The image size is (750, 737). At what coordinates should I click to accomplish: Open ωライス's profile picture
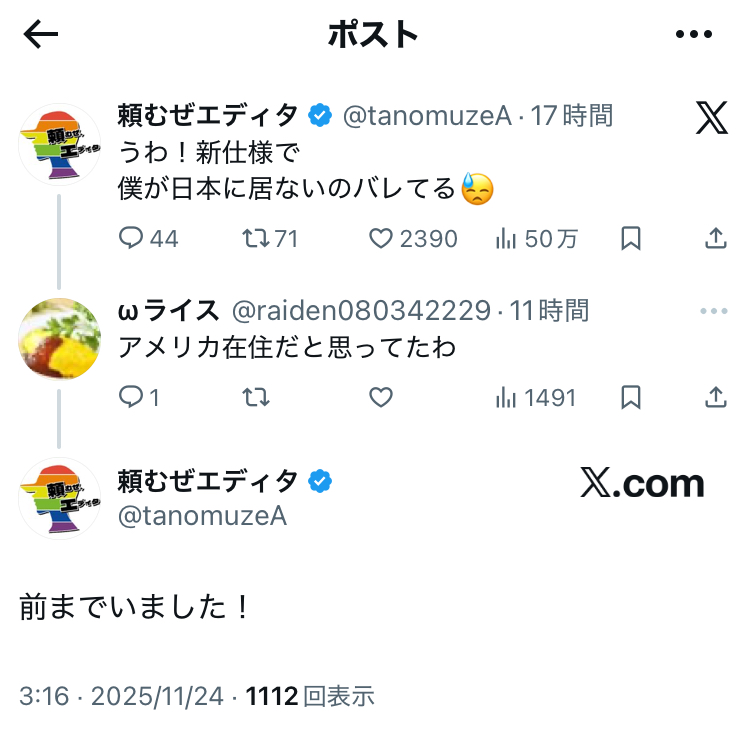tap(60, 337)
